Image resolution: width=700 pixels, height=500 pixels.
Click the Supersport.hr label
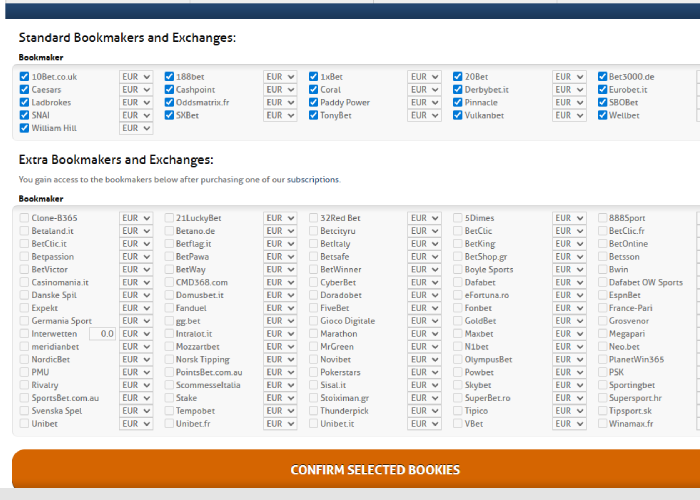pyautogui.click(x=635, y=398)
